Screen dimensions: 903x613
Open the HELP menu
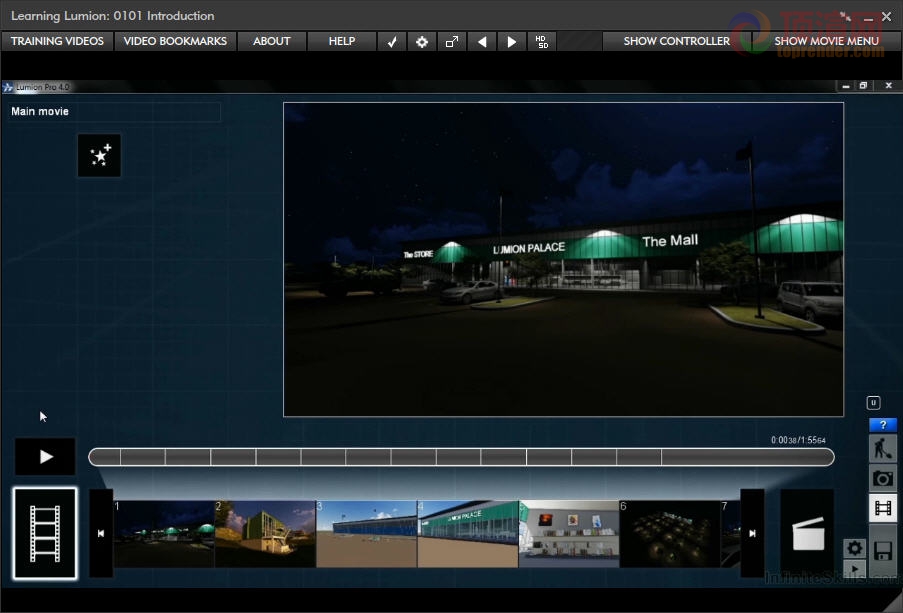342,41
